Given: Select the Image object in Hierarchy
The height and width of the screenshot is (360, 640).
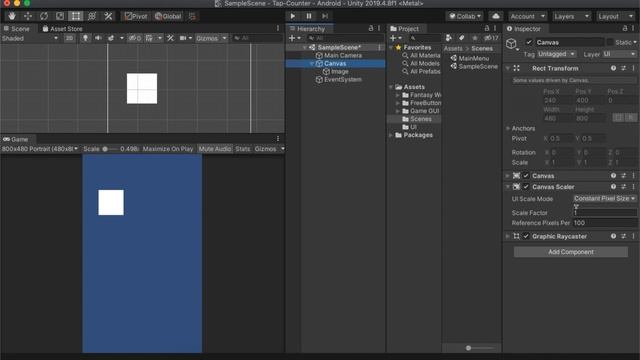Looking at the screenshot, I should (340, 72).
